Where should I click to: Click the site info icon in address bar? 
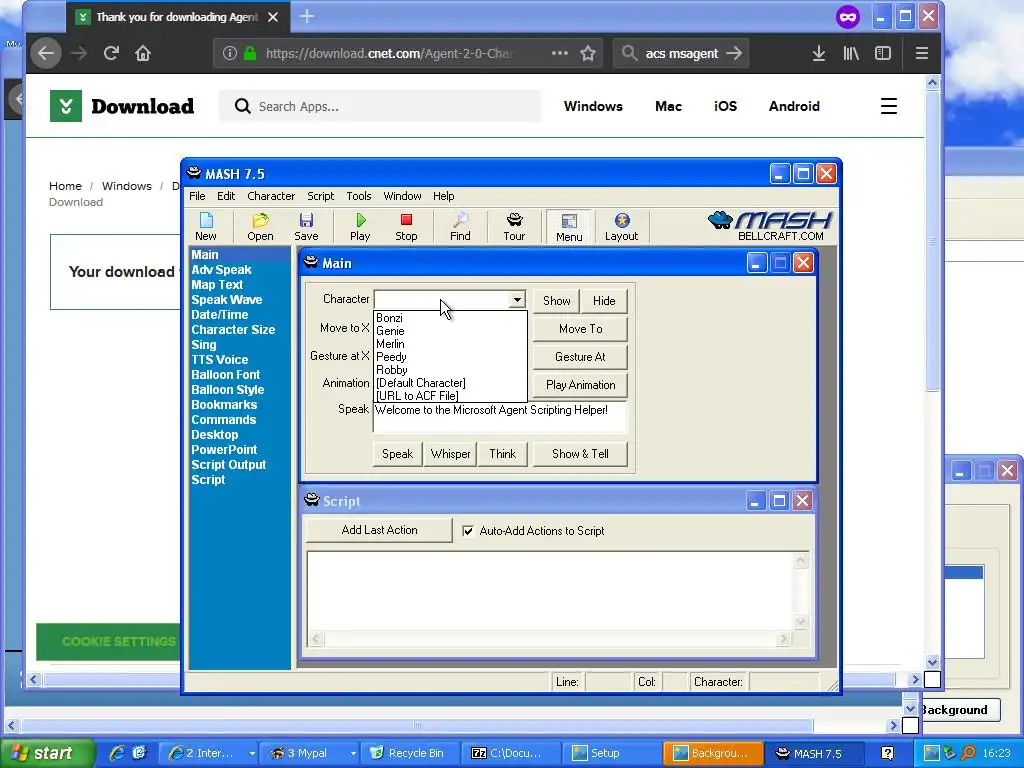click(x=229, y=53)
